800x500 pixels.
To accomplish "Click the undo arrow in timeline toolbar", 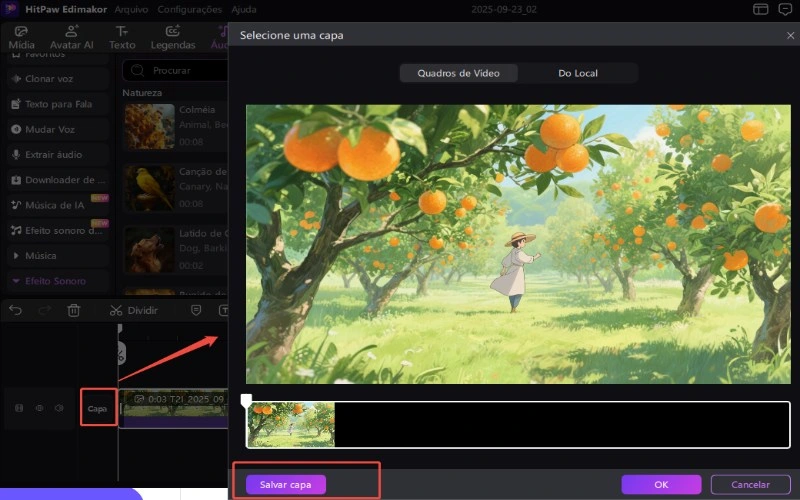I will [15, 310].
